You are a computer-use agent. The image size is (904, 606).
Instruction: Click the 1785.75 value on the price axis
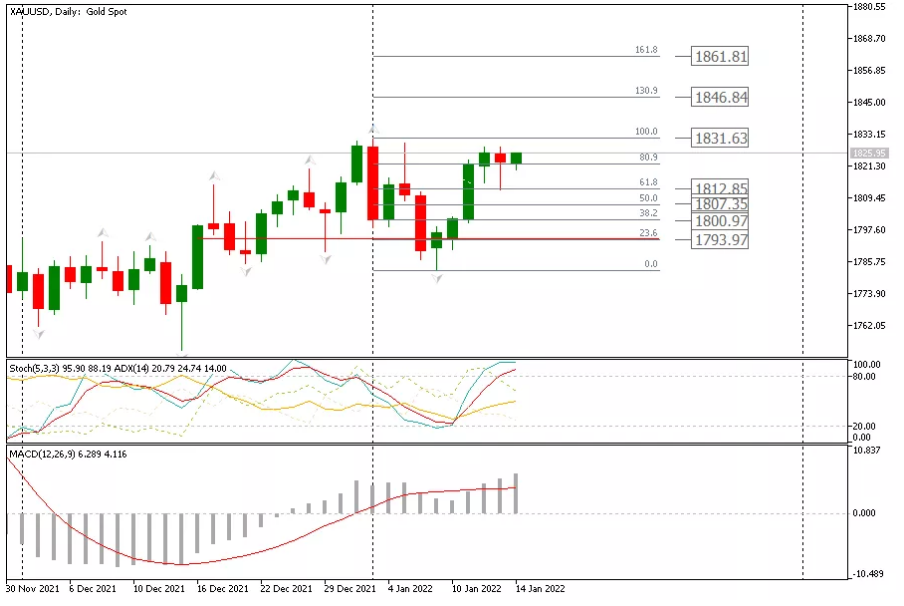[869, 261]
